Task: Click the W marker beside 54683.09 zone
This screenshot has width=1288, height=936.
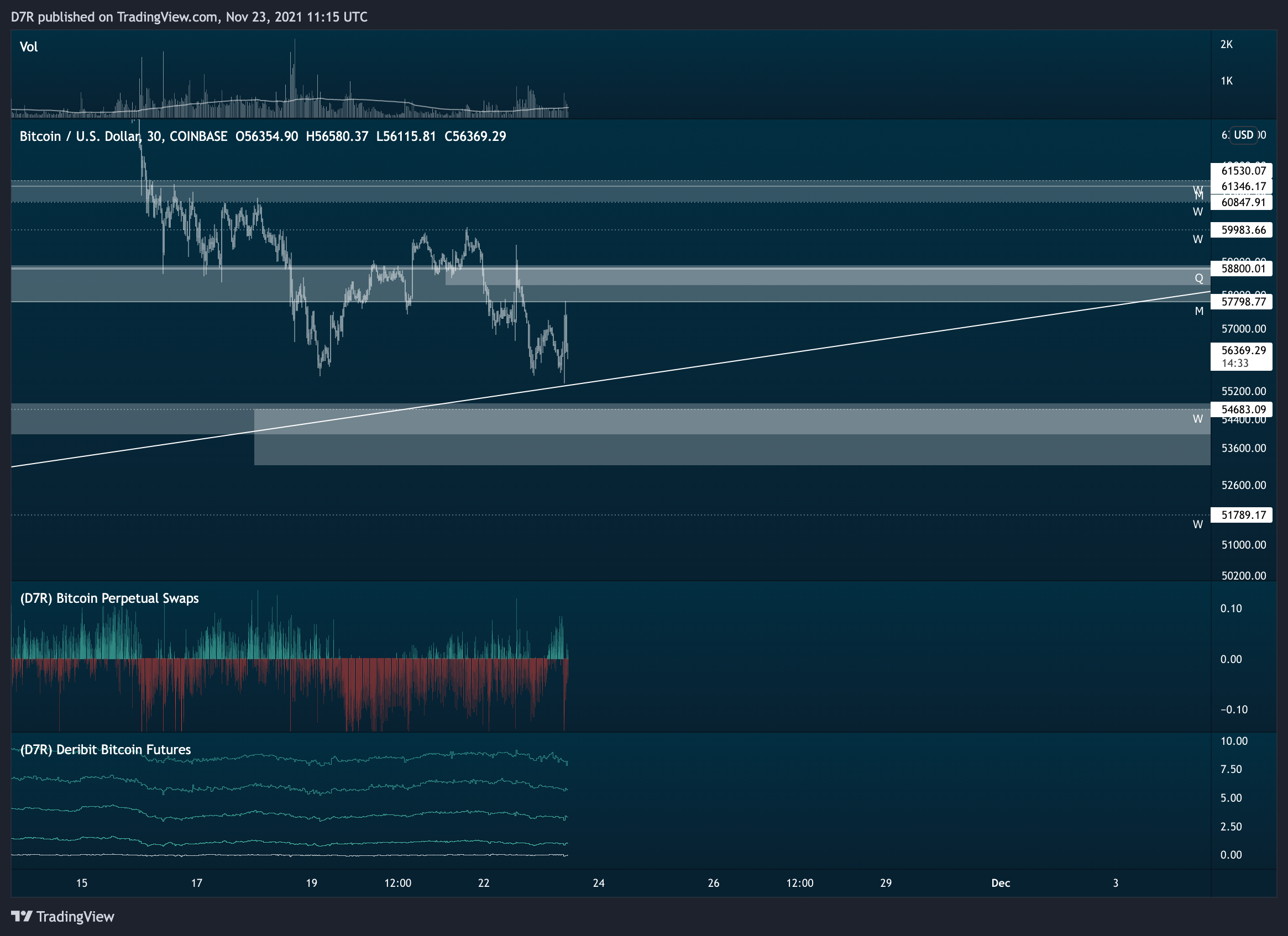Action: 1198,419
